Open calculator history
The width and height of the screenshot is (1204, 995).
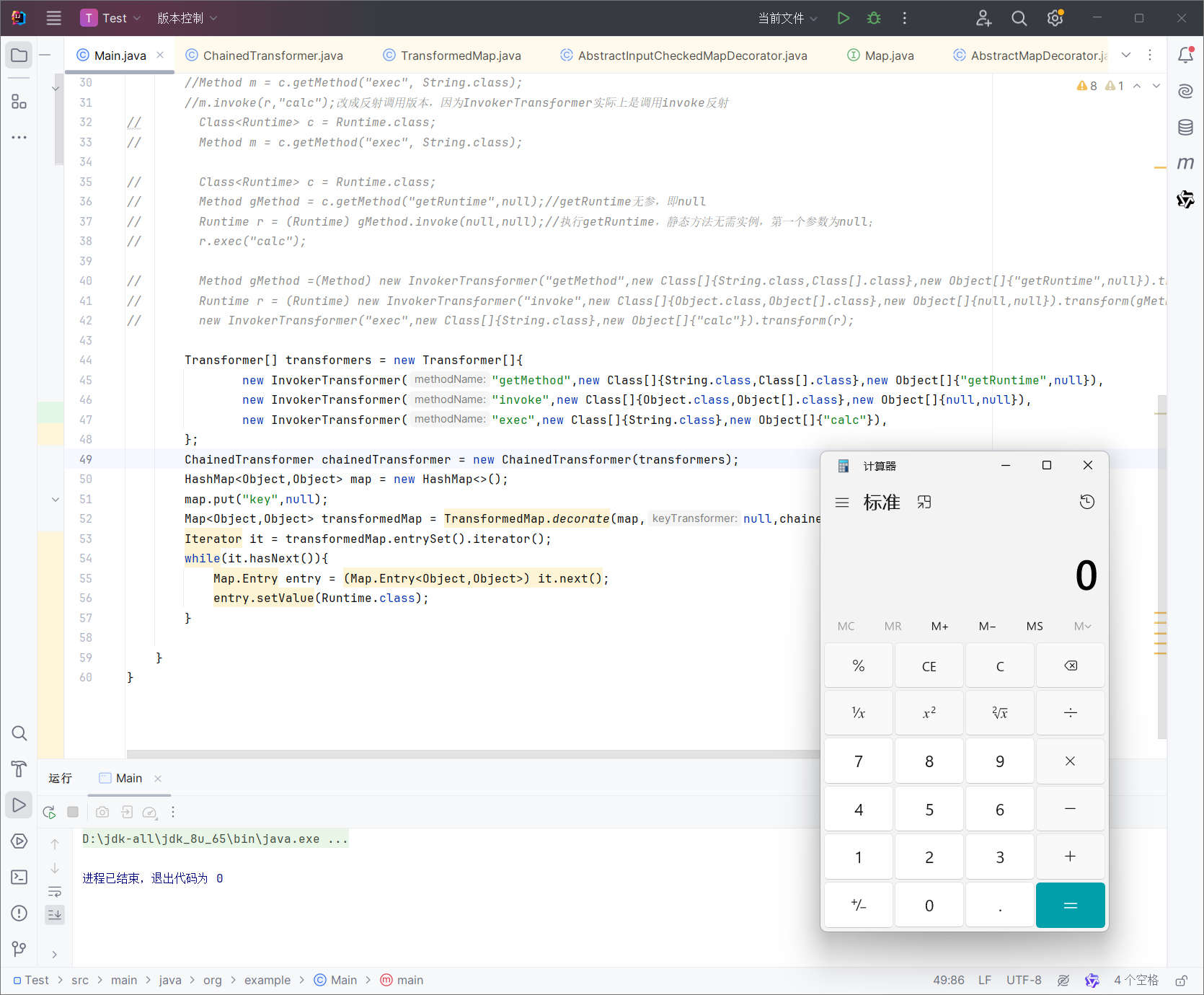1086,502
